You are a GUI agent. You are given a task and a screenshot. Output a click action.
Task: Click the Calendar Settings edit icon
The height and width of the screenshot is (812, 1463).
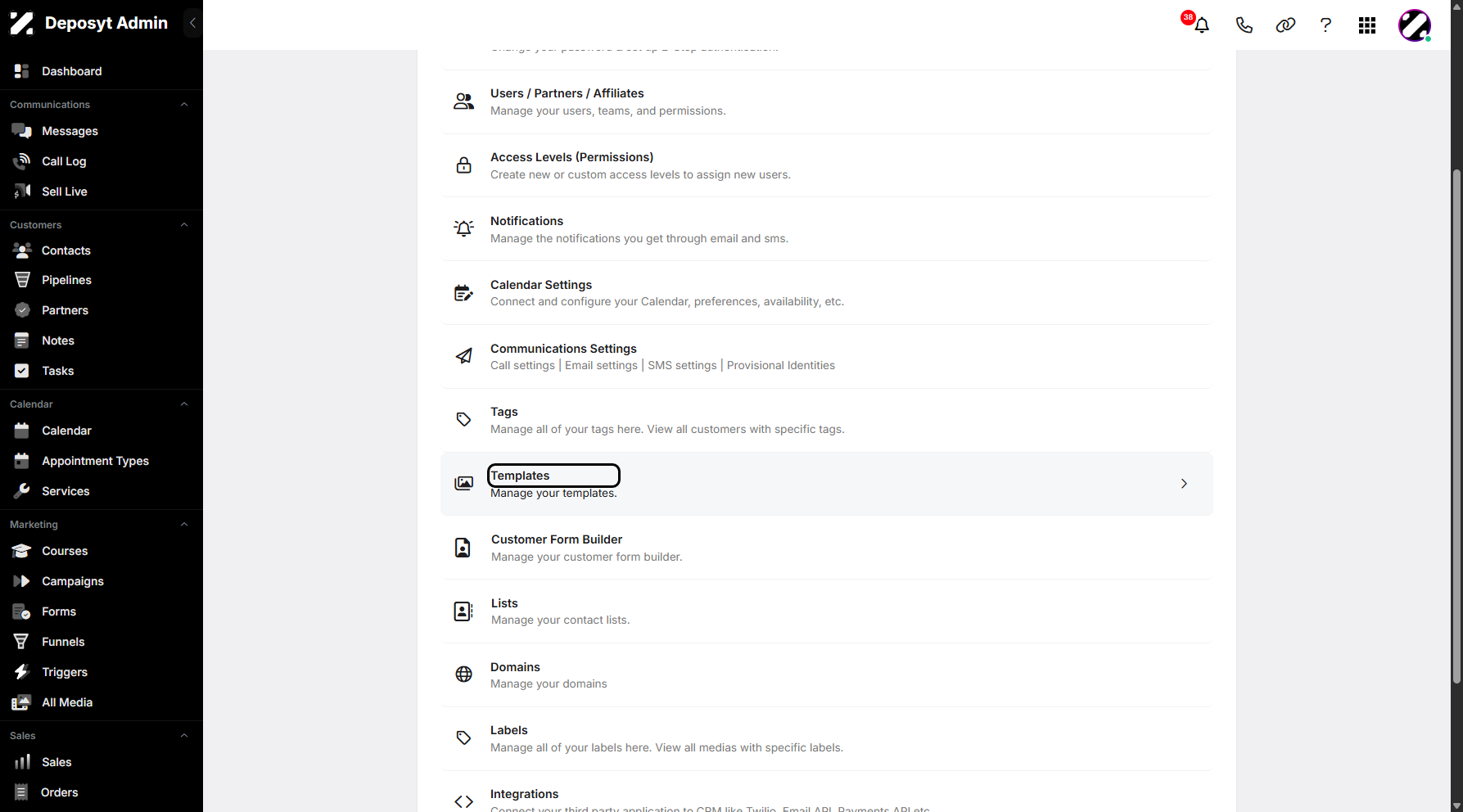coord(463,293)
